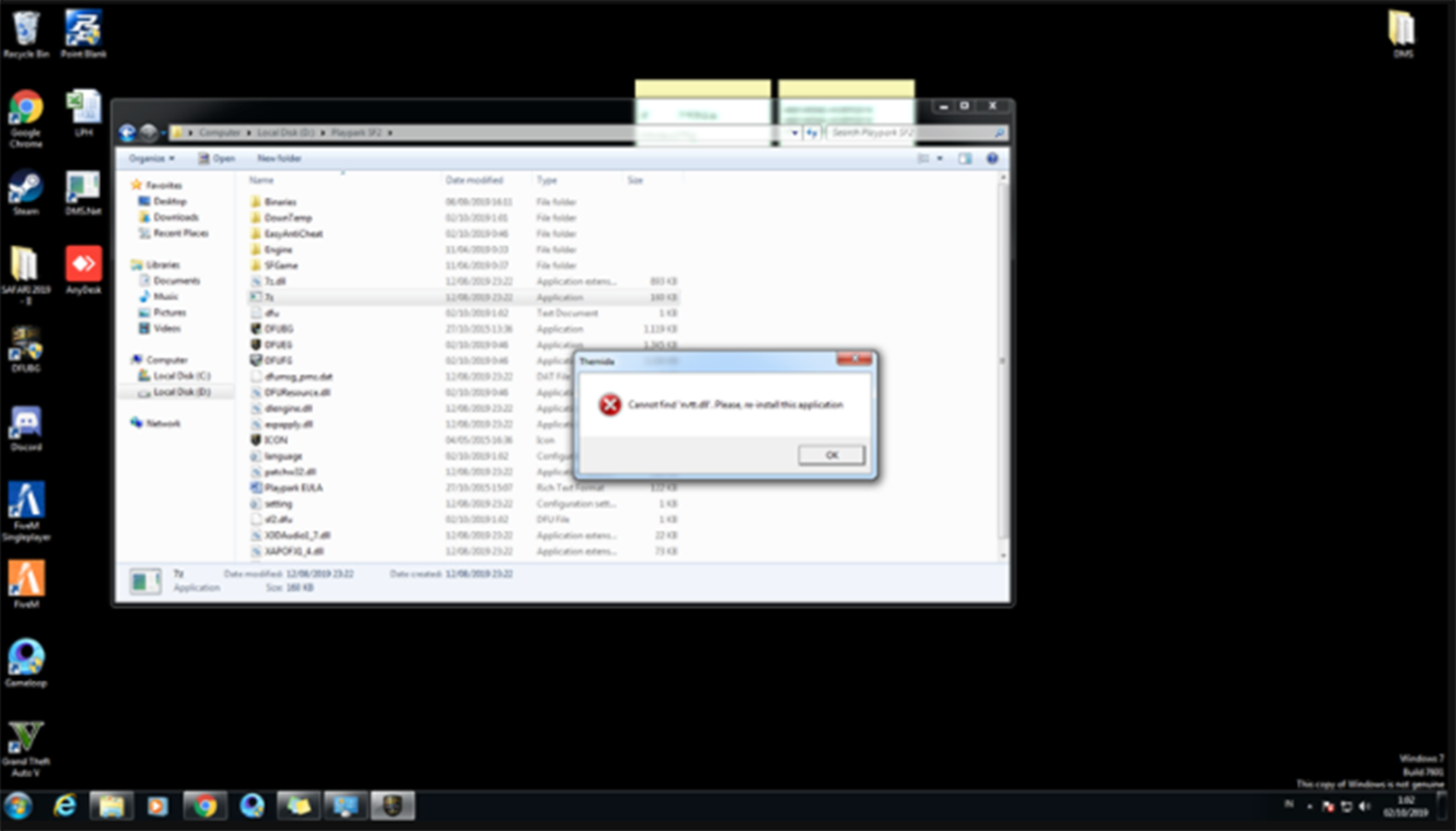
Task: Open the change-view options dropdown arrow
Action: pos(940,159)
